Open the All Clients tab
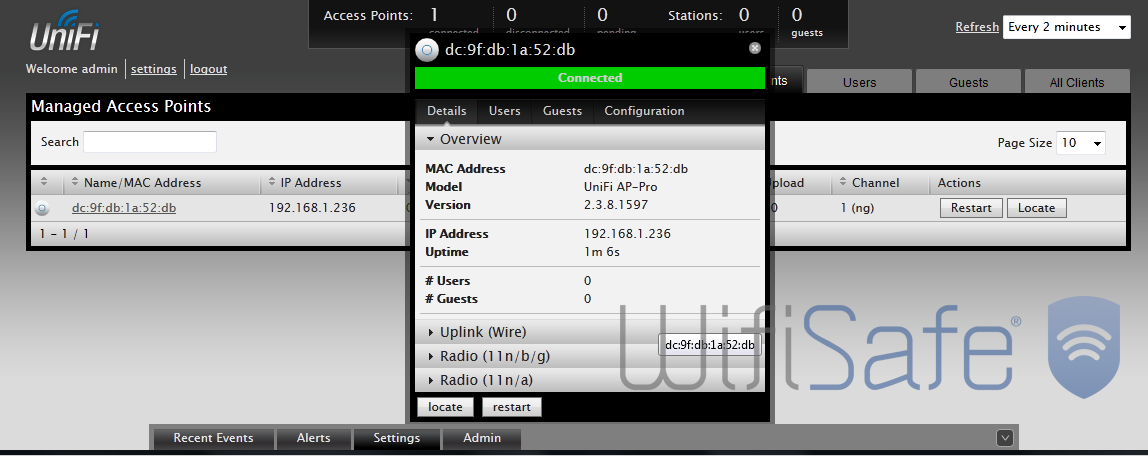The height and width of the screenshot is (456, 1148). (1077, 83)
